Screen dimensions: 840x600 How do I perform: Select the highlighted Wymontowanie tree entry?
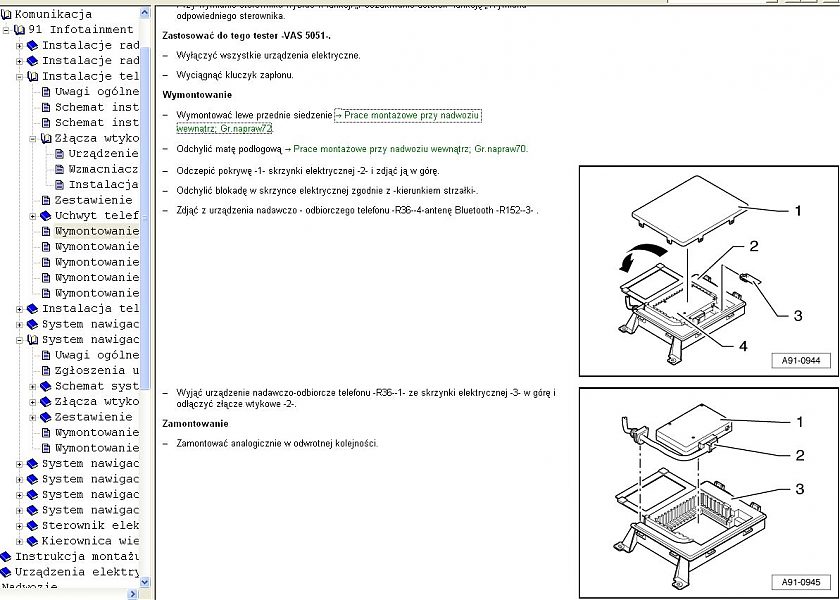pos(96,231)
